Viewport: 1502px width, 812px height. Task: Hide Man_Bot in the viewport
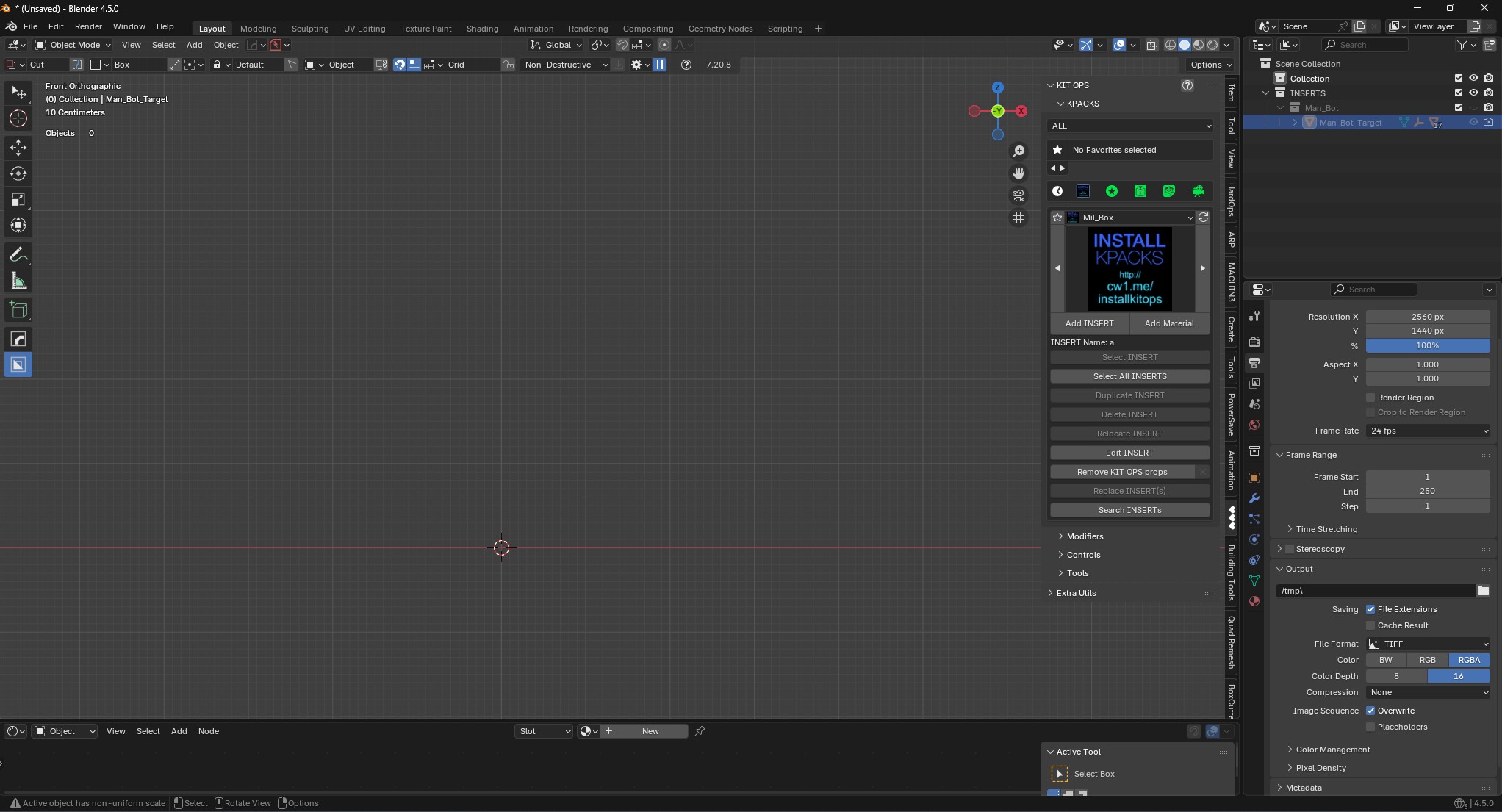[1474, 107]
